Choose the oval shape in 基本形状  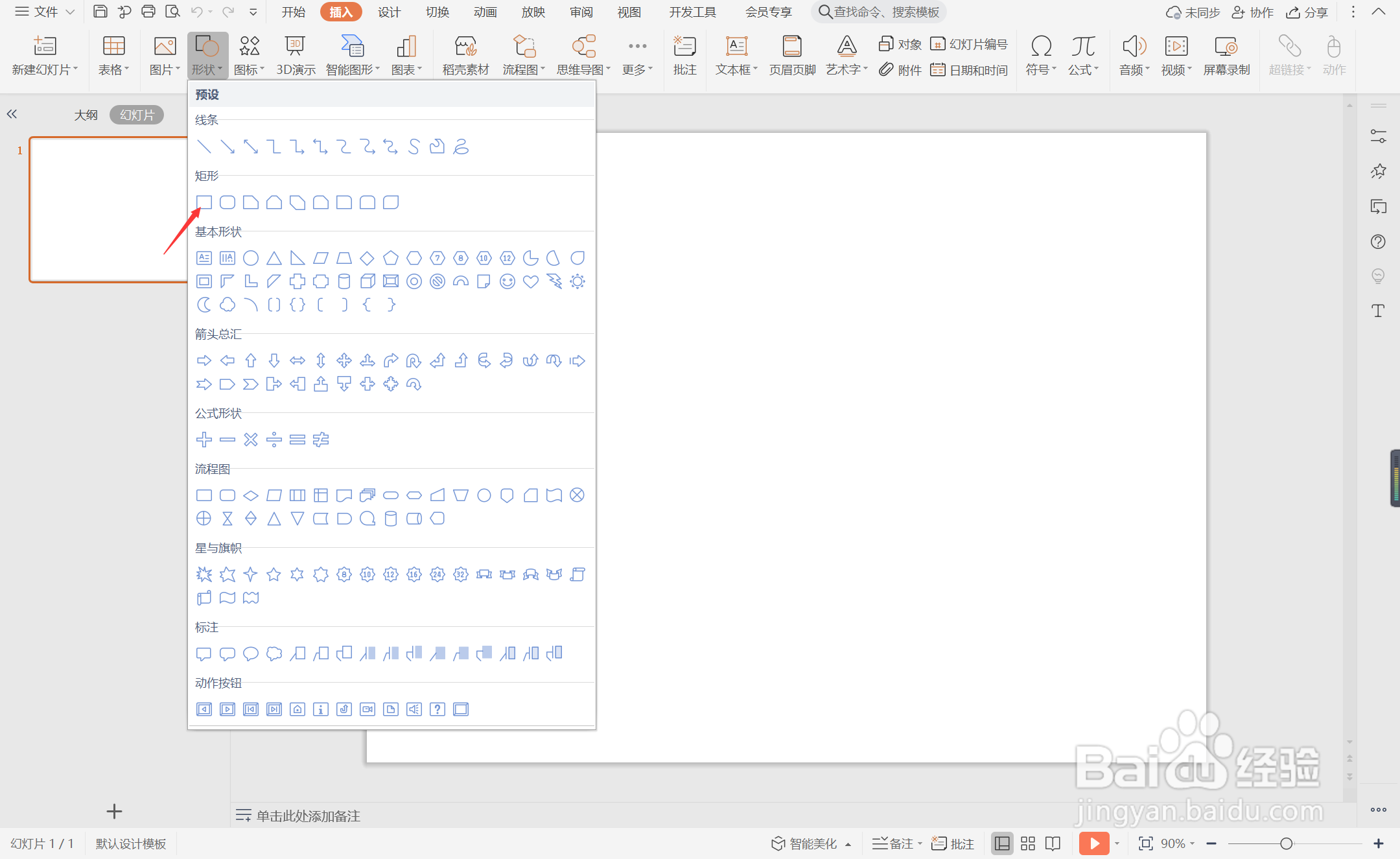click(x=251, y=258)
